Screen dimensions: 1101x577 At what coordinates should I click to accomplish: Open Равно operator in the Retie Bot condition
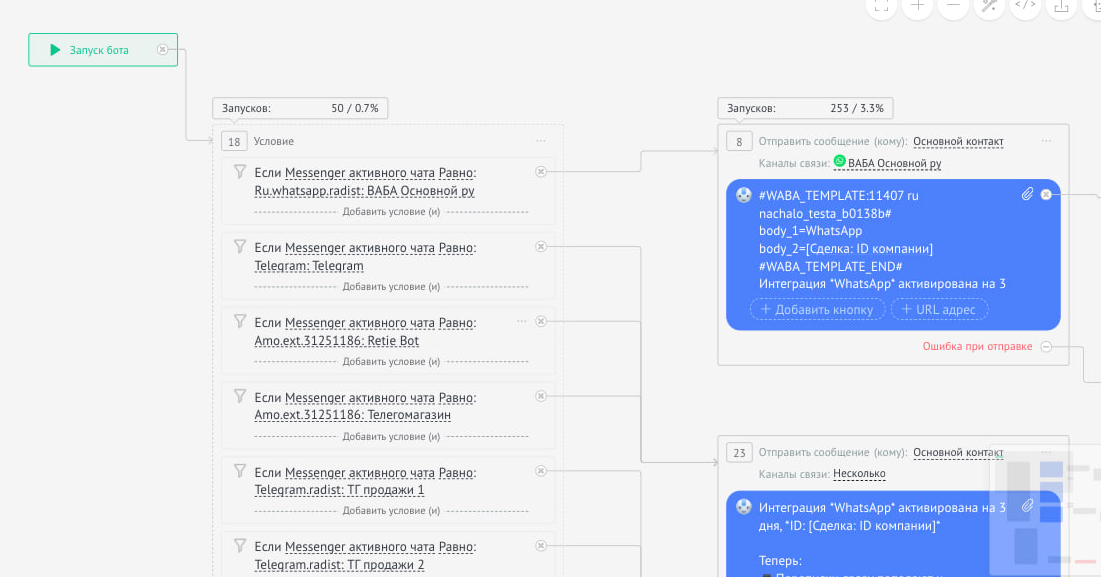(x=456, y=323)
